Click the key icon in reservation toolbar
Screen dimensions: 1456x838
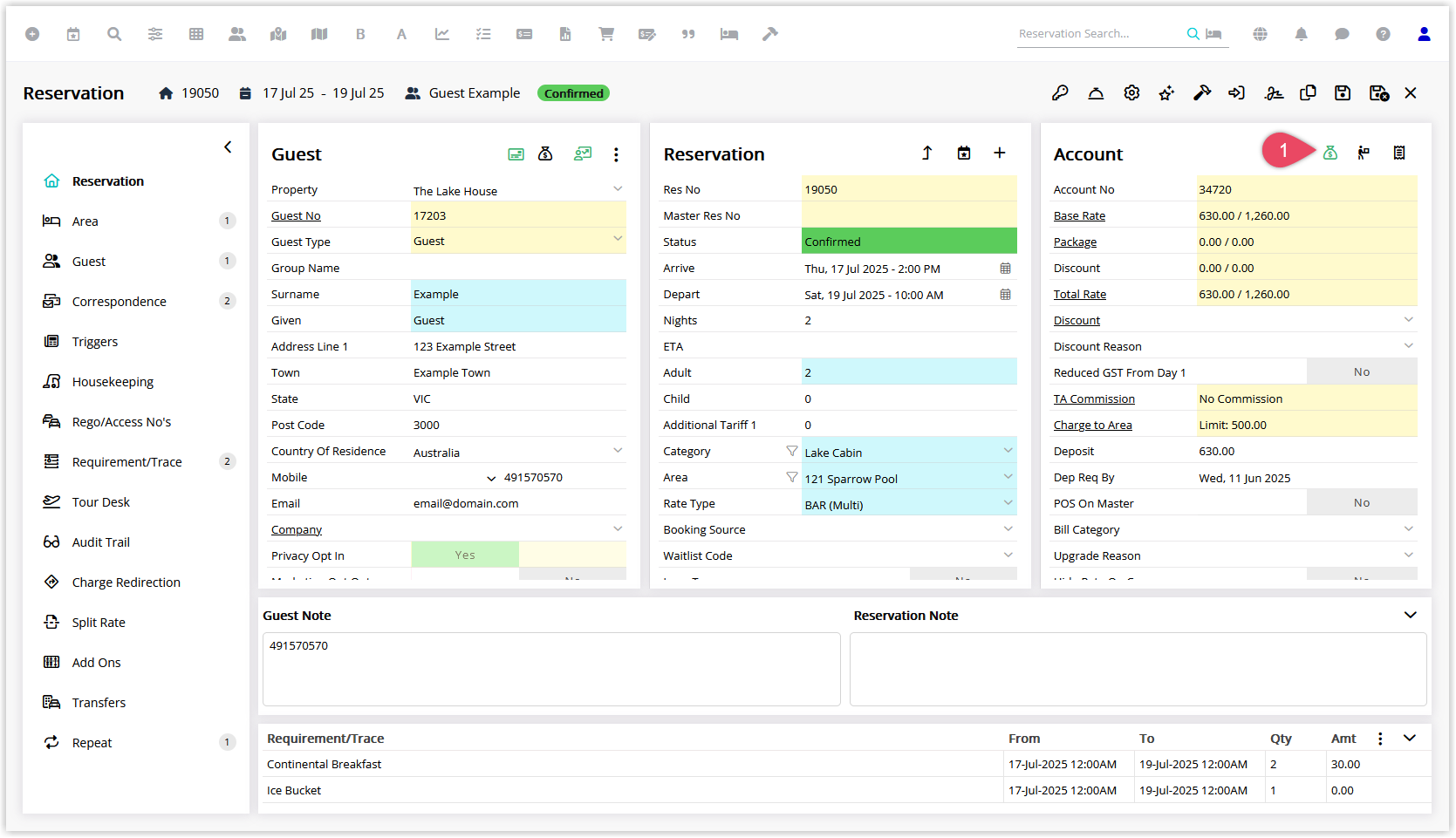point(1060,93)
